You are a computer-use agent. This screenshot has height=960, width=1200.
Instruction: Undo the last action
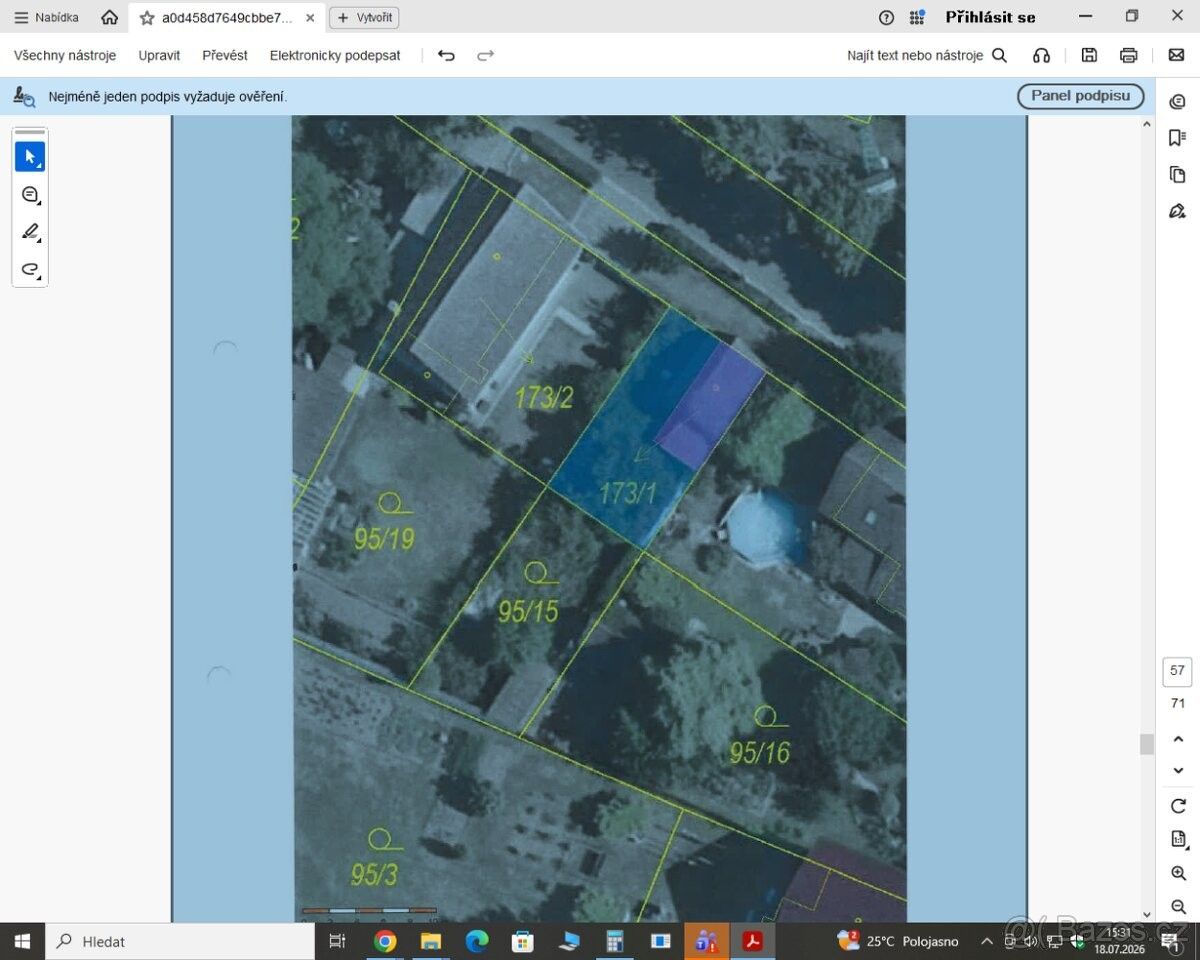point(446,56)
